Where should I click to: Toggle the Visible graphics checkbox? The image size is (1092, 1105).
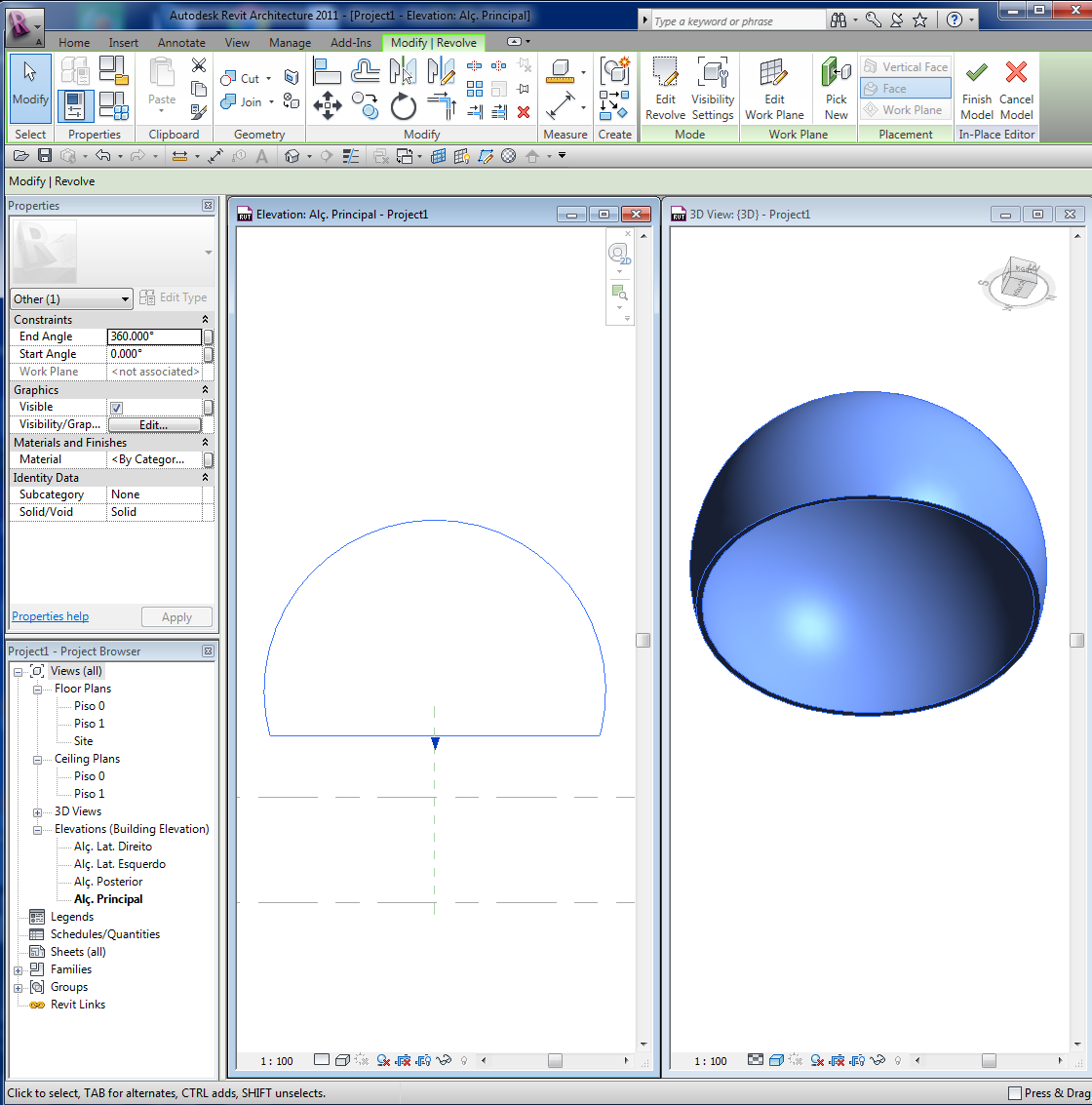click(x=116, y=407)
